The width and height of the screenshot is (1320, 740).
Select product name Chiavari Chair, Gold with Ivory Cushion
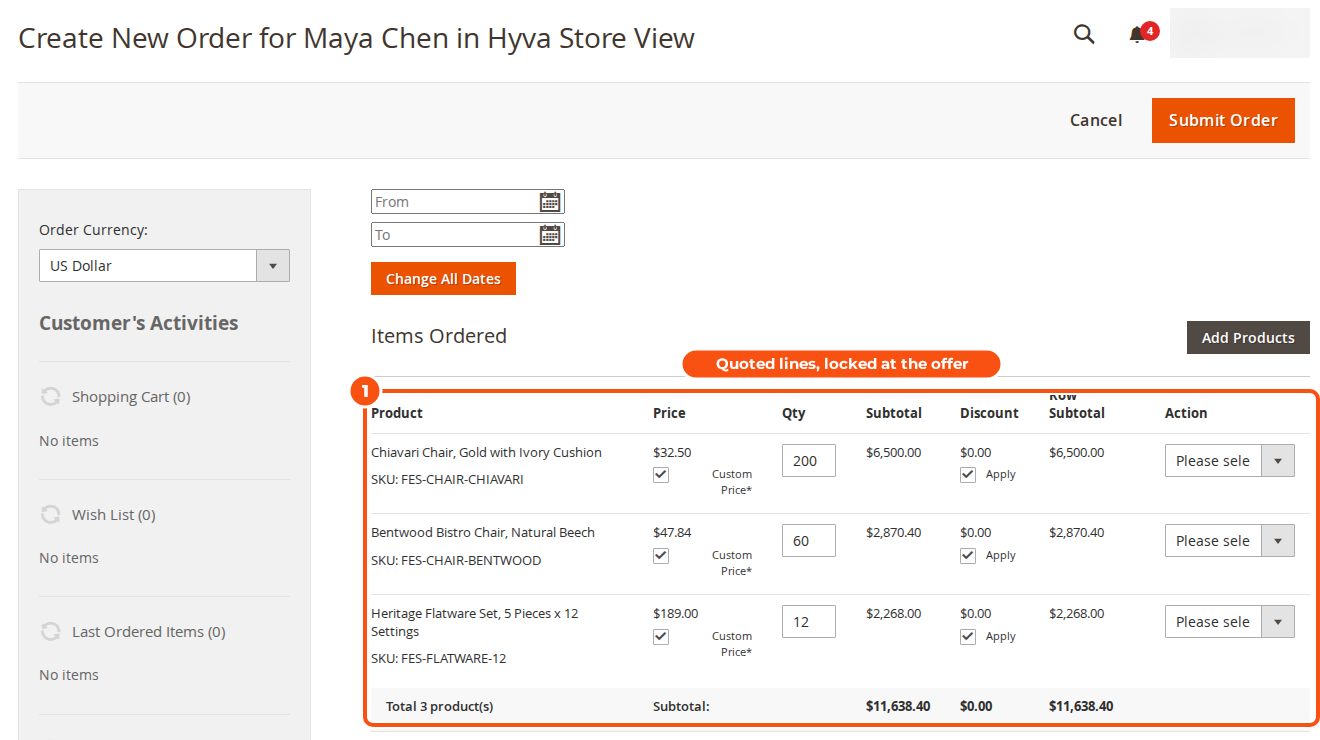486,453
